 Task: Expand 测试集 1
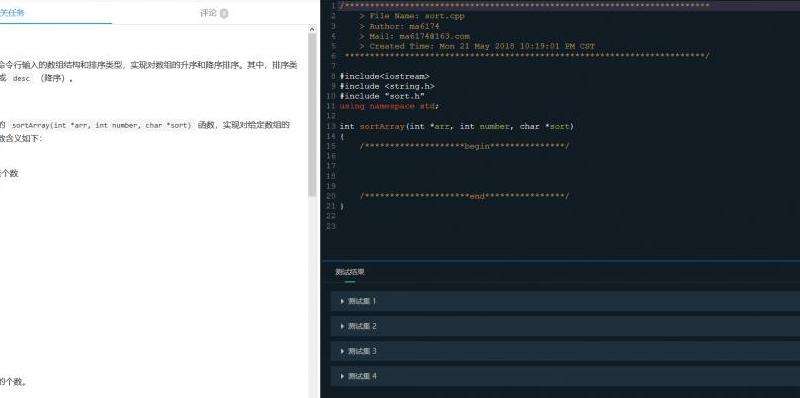pyautogui.click(x=565, y=301)
